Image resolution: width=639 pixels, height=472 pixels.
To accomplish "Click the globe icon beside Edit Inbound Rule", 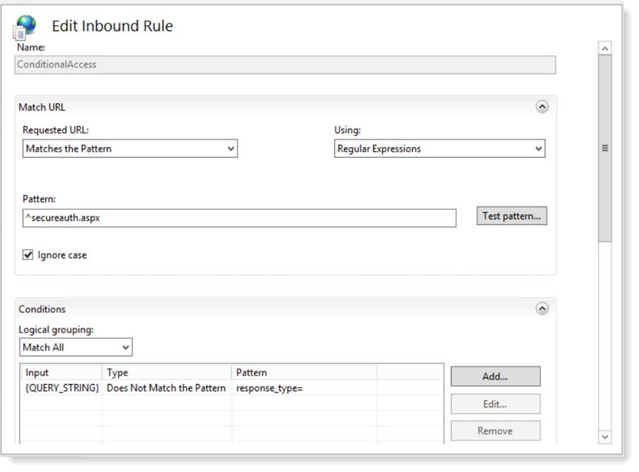I will (24, 27).
